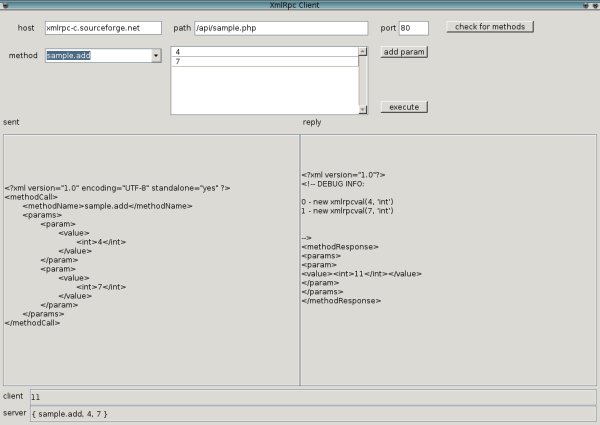Run the call with the execute button
The image size is (600, 425).
404,106
